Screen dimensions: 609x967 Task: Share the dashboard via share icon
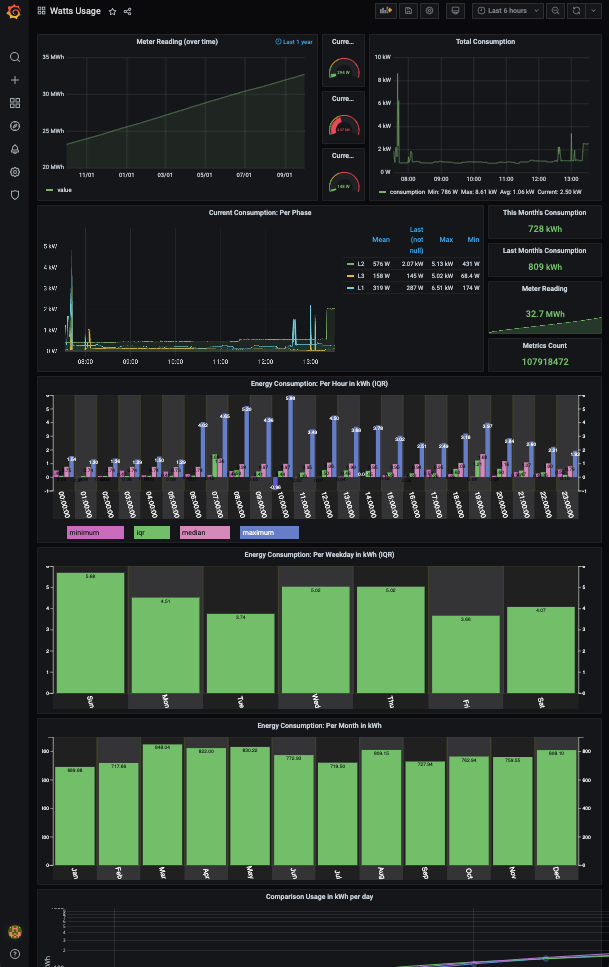coord(128,11)
